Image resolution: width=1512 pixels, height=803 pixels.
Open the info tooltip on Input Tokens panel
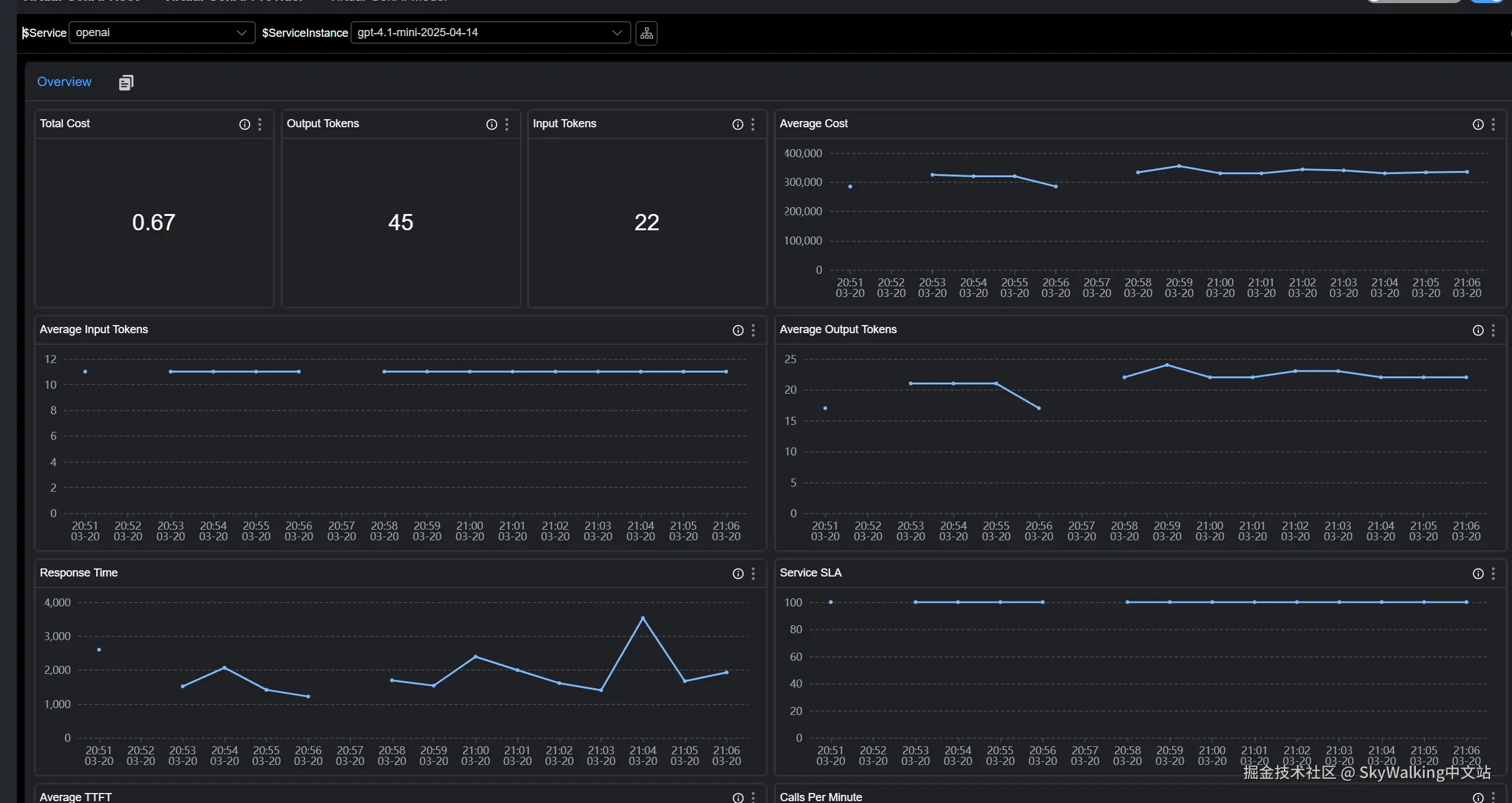click(x=737, y=124)
